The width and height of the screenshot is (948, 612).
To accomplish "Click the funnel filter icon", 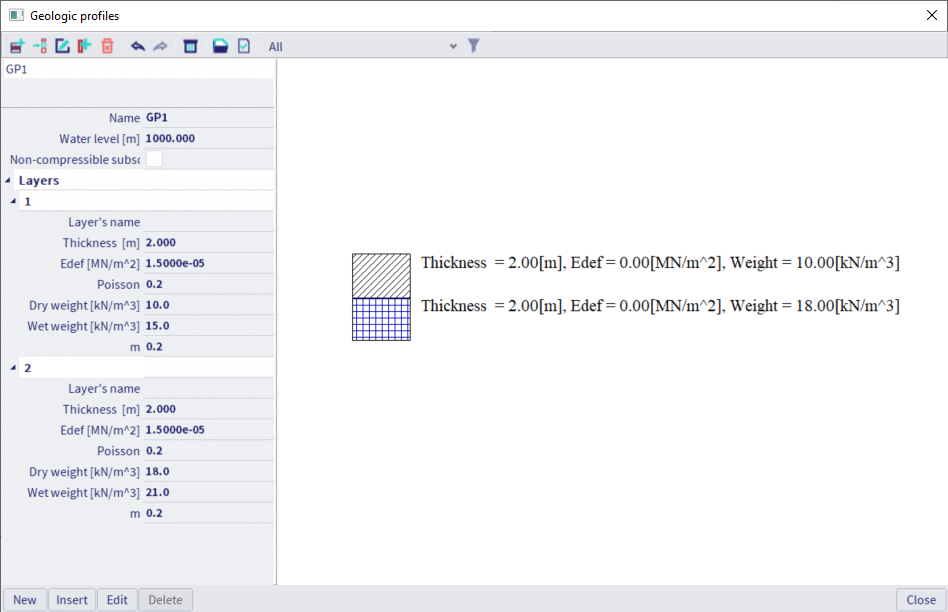I will 474,46.
